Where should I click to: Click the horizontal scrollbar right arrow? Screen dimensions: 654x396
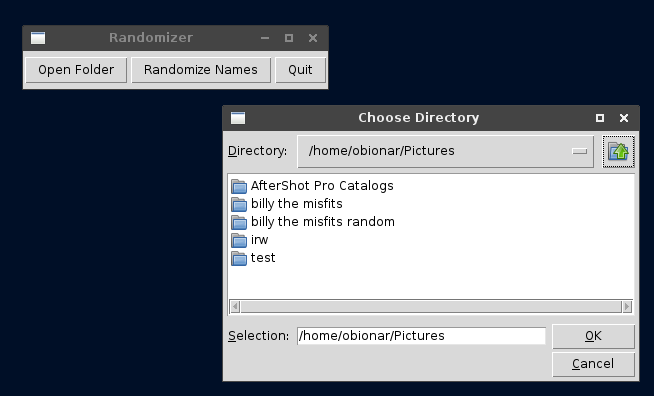(x=627, y=307)
